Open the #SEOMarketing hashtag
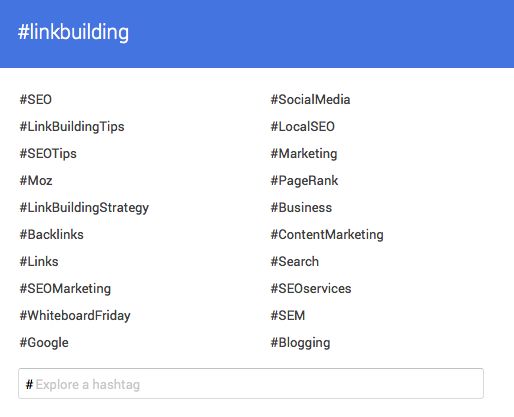This screenshot has width=514, height=417. coord(65,289)
